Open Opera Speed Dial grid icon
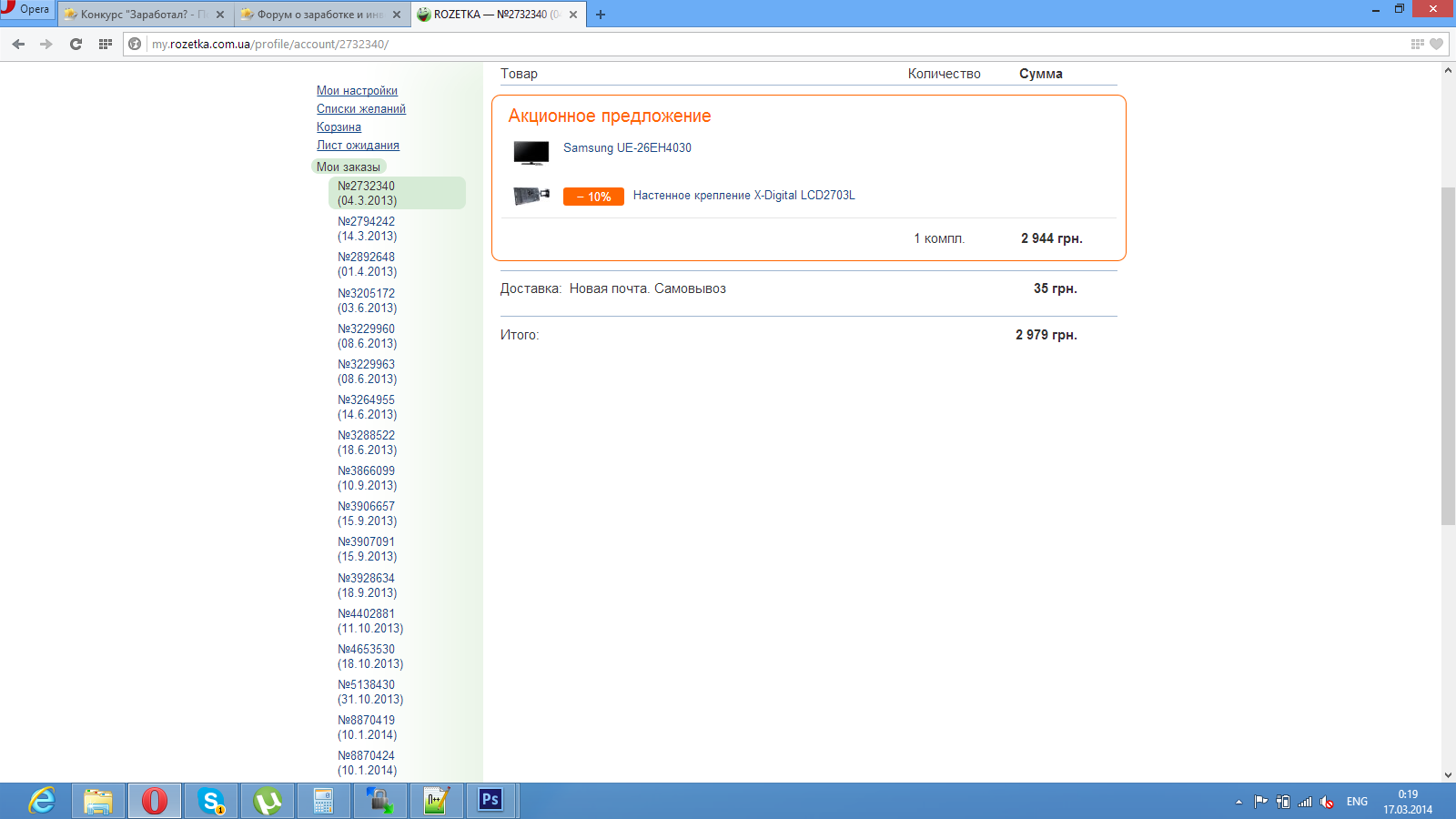The width and height of the screenshot is (1456, 819). tap(106, 44)
